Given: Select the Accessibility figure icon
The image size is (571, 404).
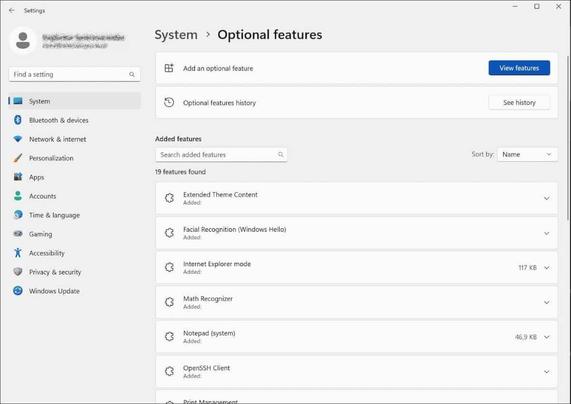Looking at the screenshot, I should coord(18,252).
